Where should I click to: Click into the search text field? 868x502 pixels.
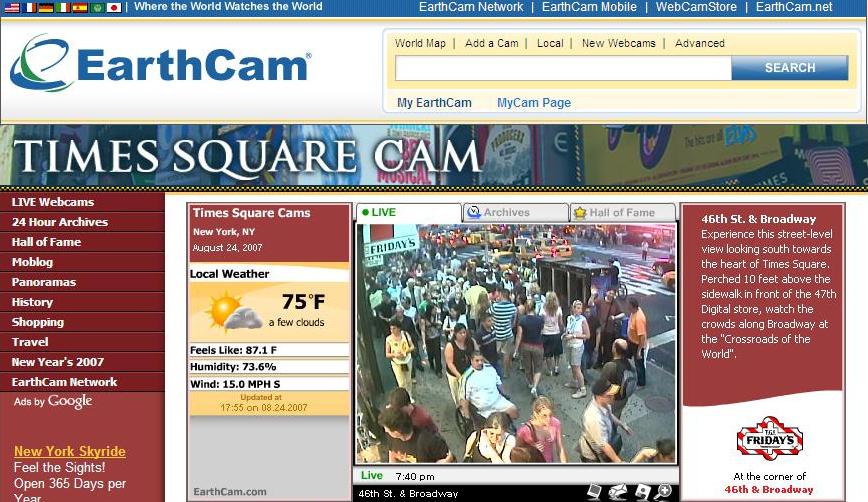(x=564, y=68)
